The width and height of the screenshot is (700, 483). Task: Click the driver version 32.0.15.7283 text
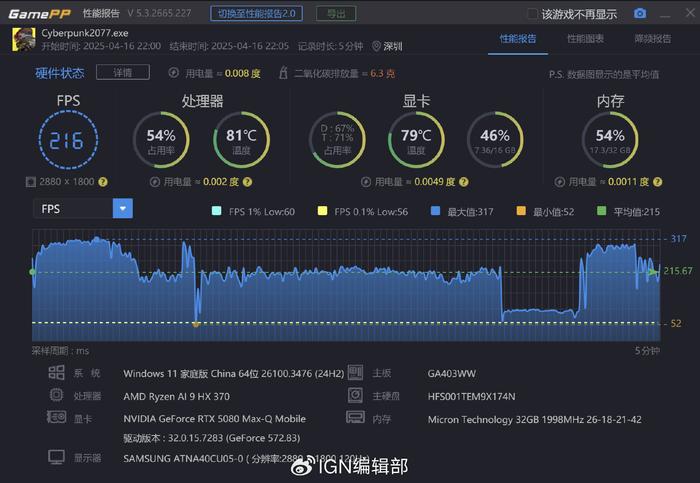(212, 438)
